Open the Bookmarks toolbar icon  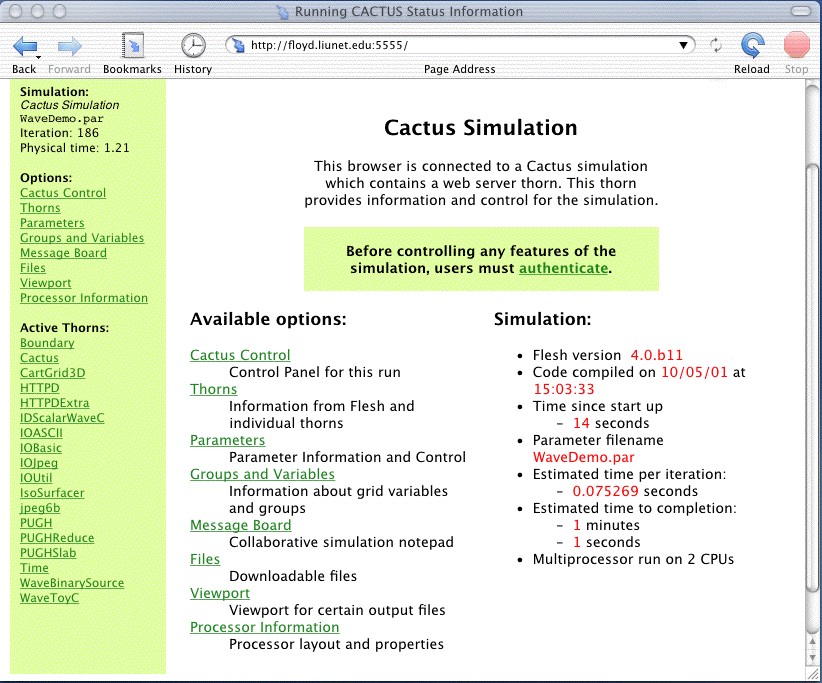(x=132, y=46)
